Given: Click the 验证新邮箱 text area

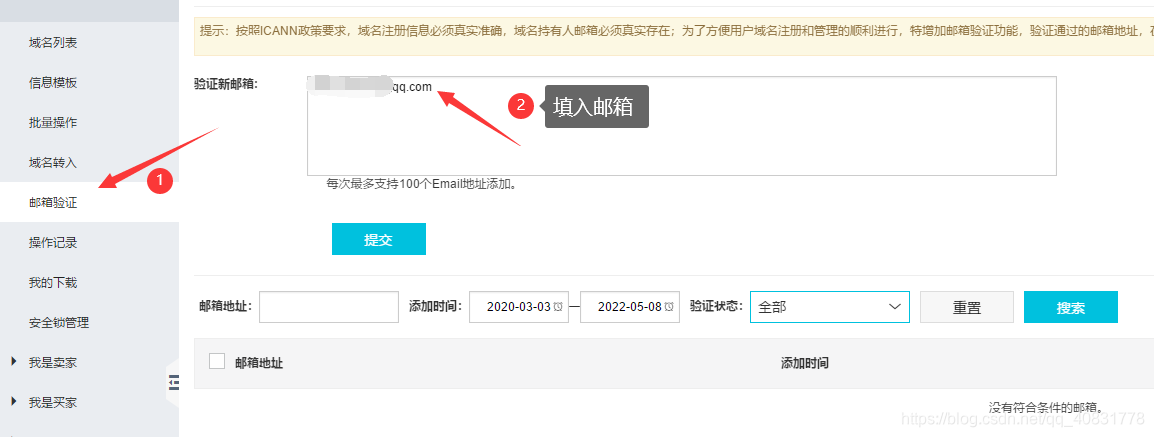Looking at the screenshot, I should [682, 126].
